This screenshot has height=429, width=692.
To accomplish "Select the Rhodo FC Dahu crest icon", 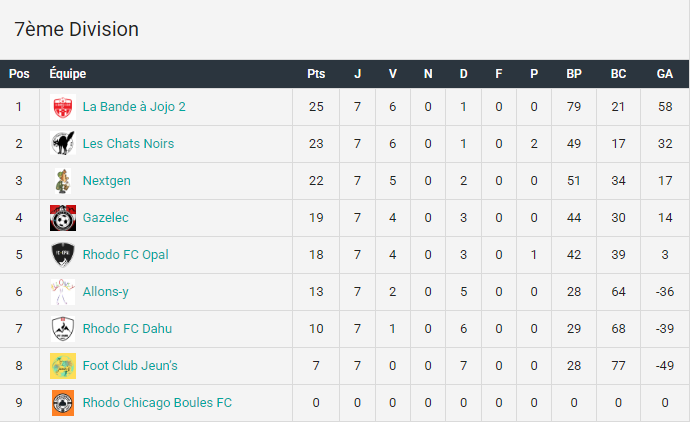I will tap(63, 329).
